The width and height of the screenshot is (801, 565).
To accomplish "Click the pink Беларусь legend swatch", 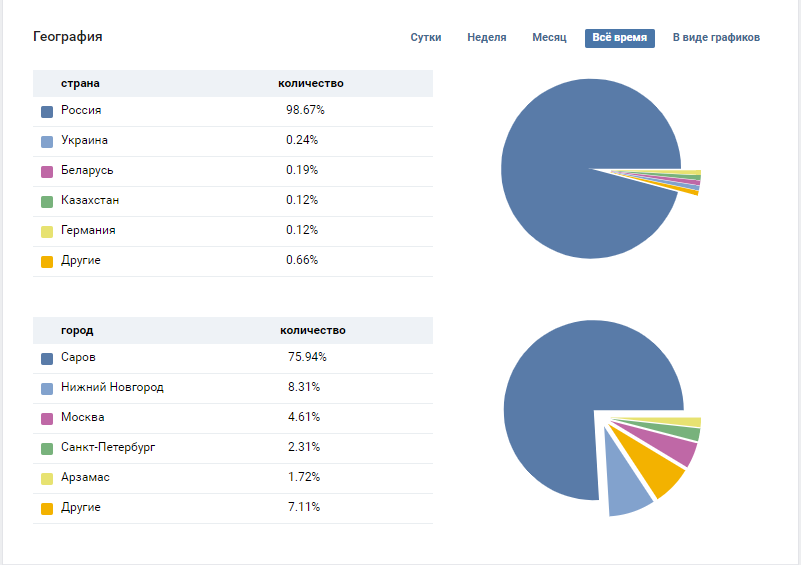I will tap(47, 172).
